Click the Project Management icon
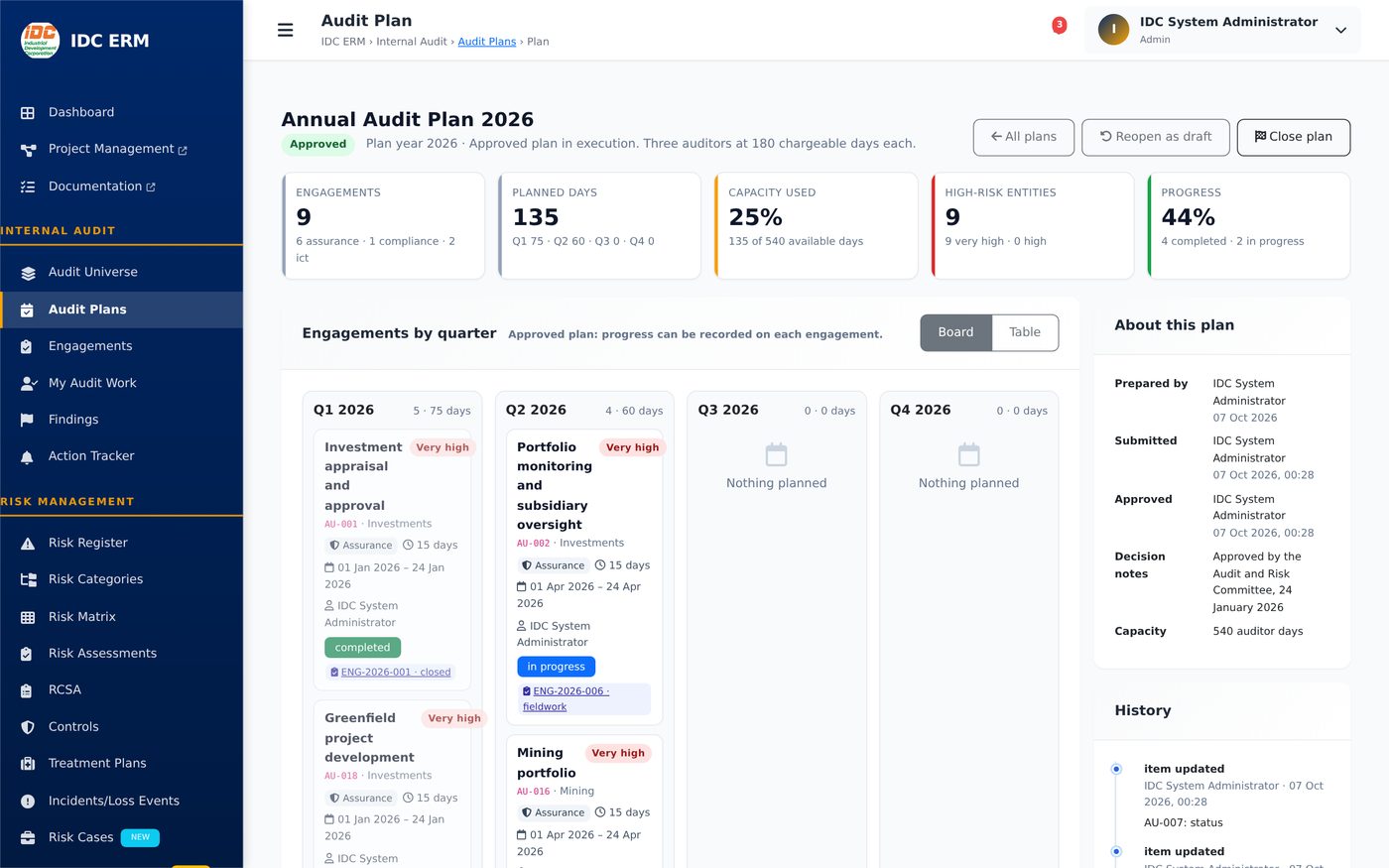 [28, 150]
